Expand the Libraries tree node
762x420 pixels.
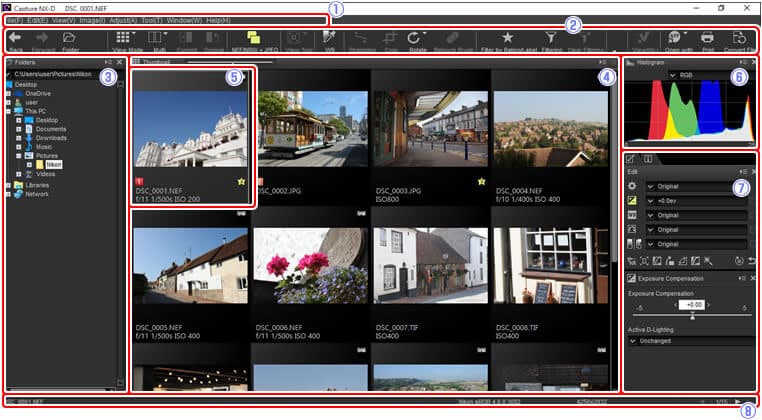point(8,185)
